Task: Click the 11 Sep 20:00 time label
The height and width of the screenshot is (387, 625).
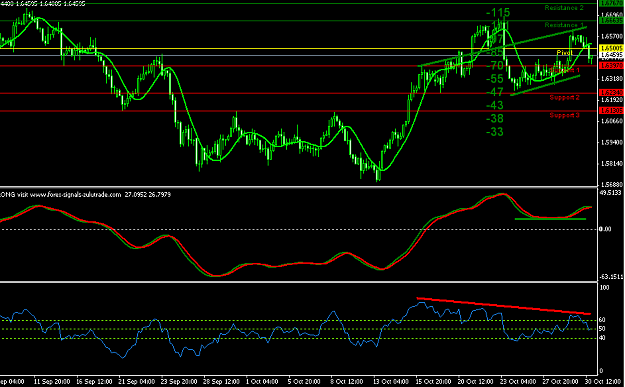Action: 53,381
